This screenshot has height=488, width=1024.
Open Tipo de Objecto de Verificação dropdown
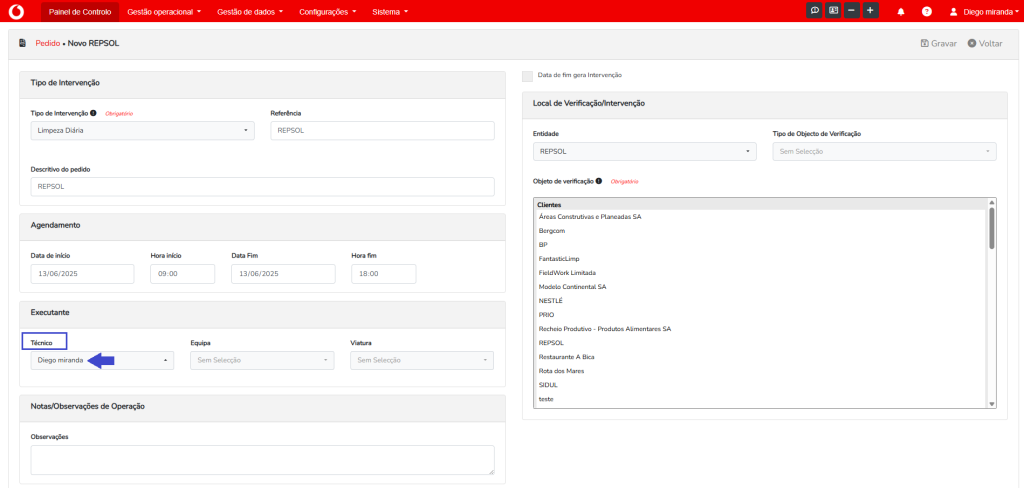(x=884, y=151)
